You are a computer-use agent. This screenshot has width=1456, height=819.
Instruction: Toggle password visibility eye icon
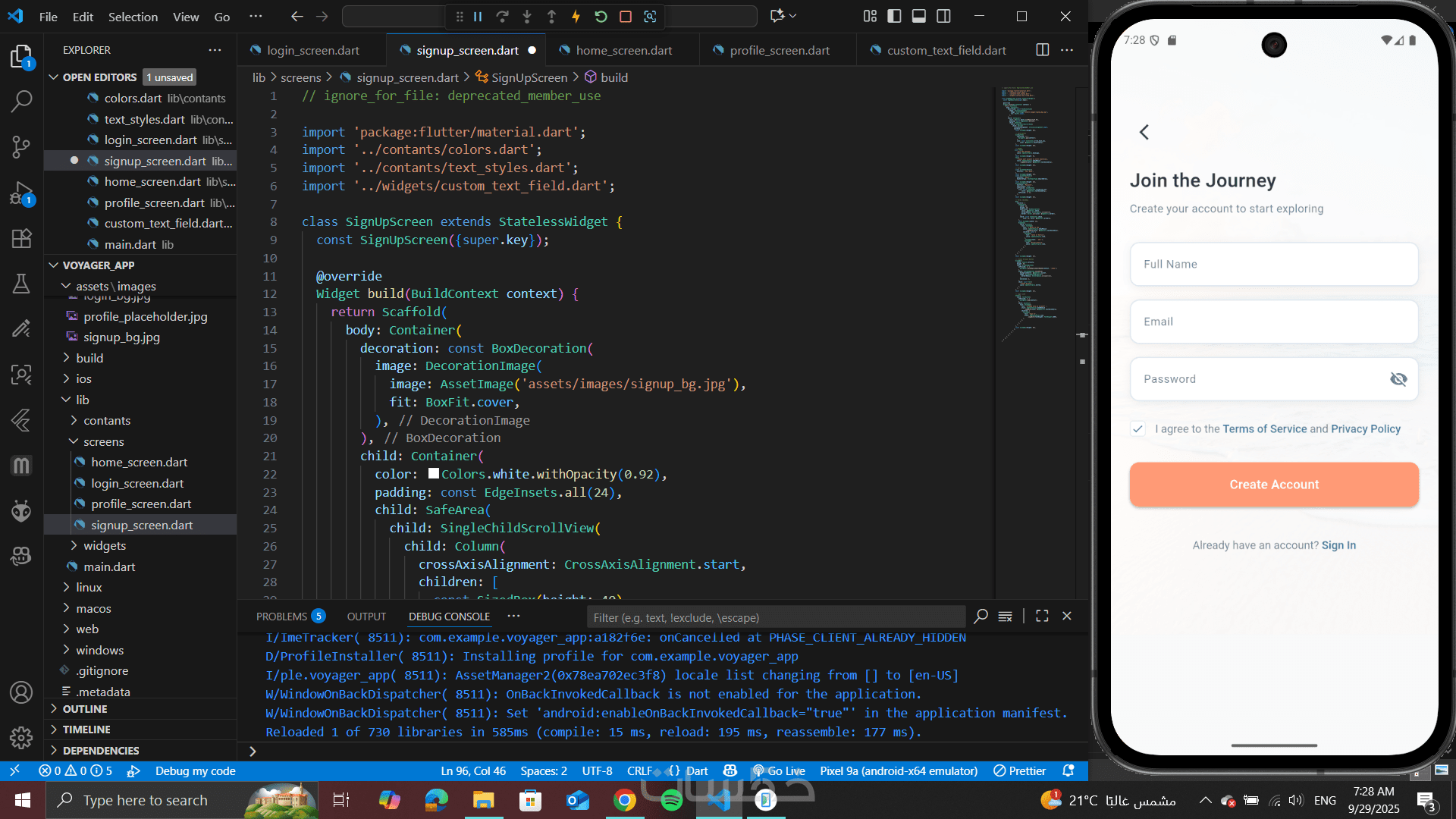[1398, 379]
